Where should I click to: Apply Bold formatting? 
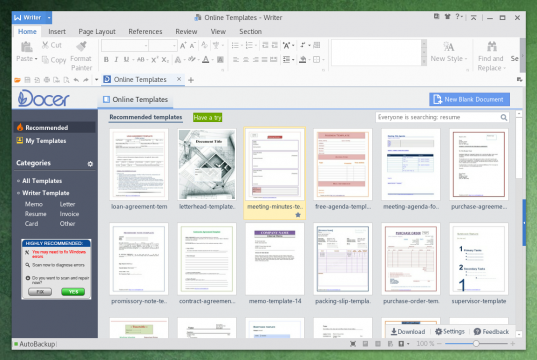pyautogui.click(x=106, y=60)
